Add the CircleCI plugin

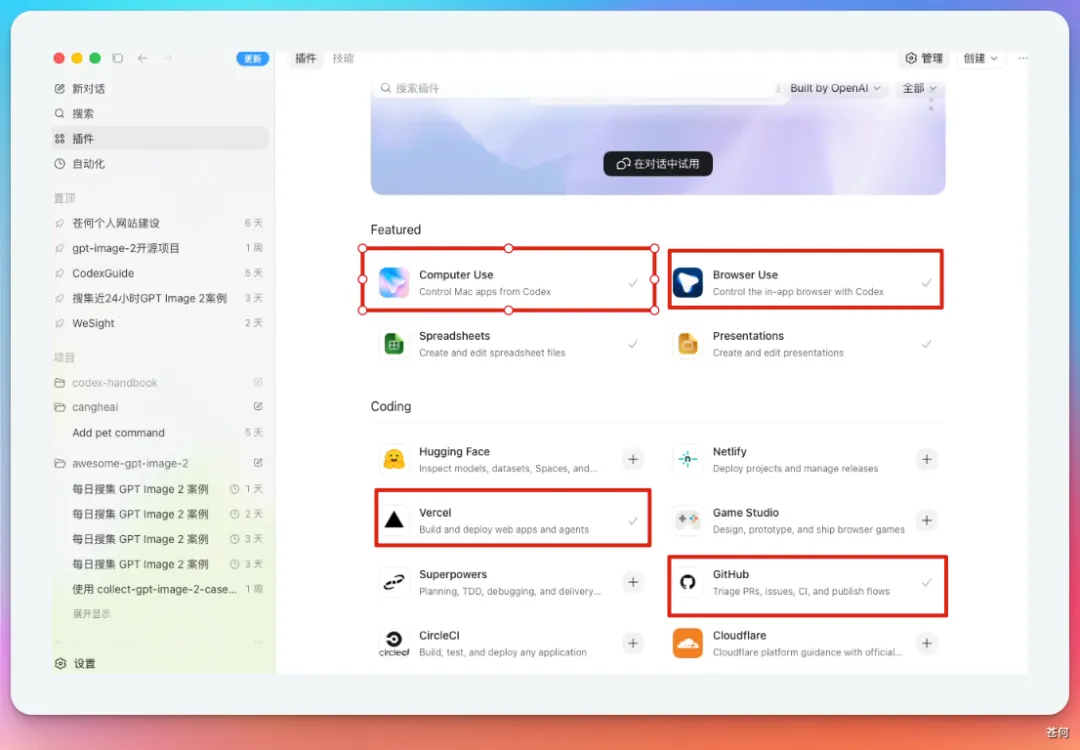tap(633, 643)
